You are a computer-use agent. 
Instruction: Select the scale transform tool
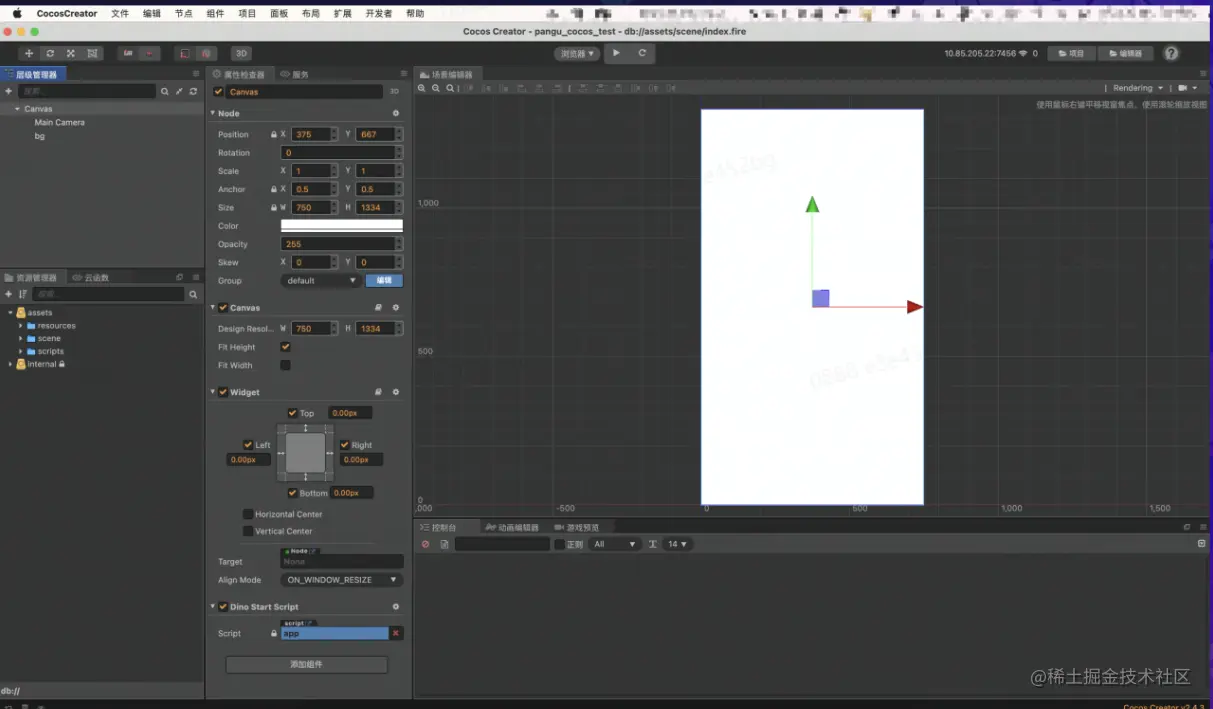pyautogui.click(x=71, y=53)
